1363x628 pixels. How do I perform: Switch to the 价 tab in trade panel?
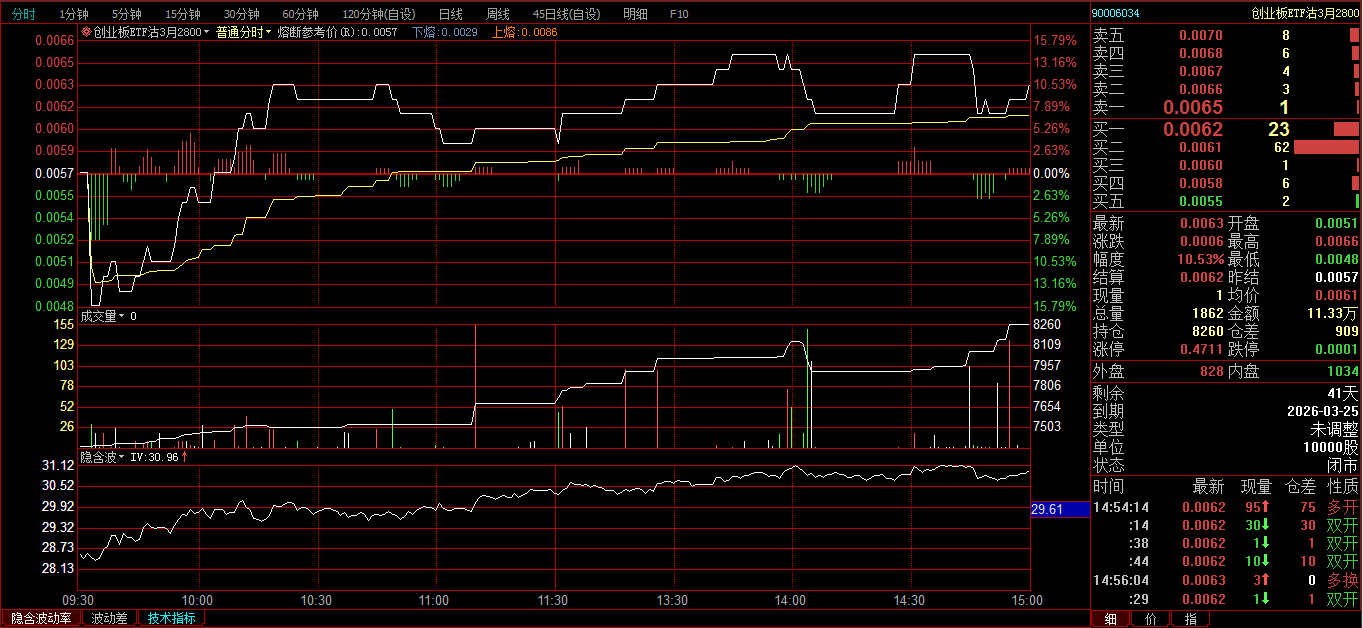1150,619
